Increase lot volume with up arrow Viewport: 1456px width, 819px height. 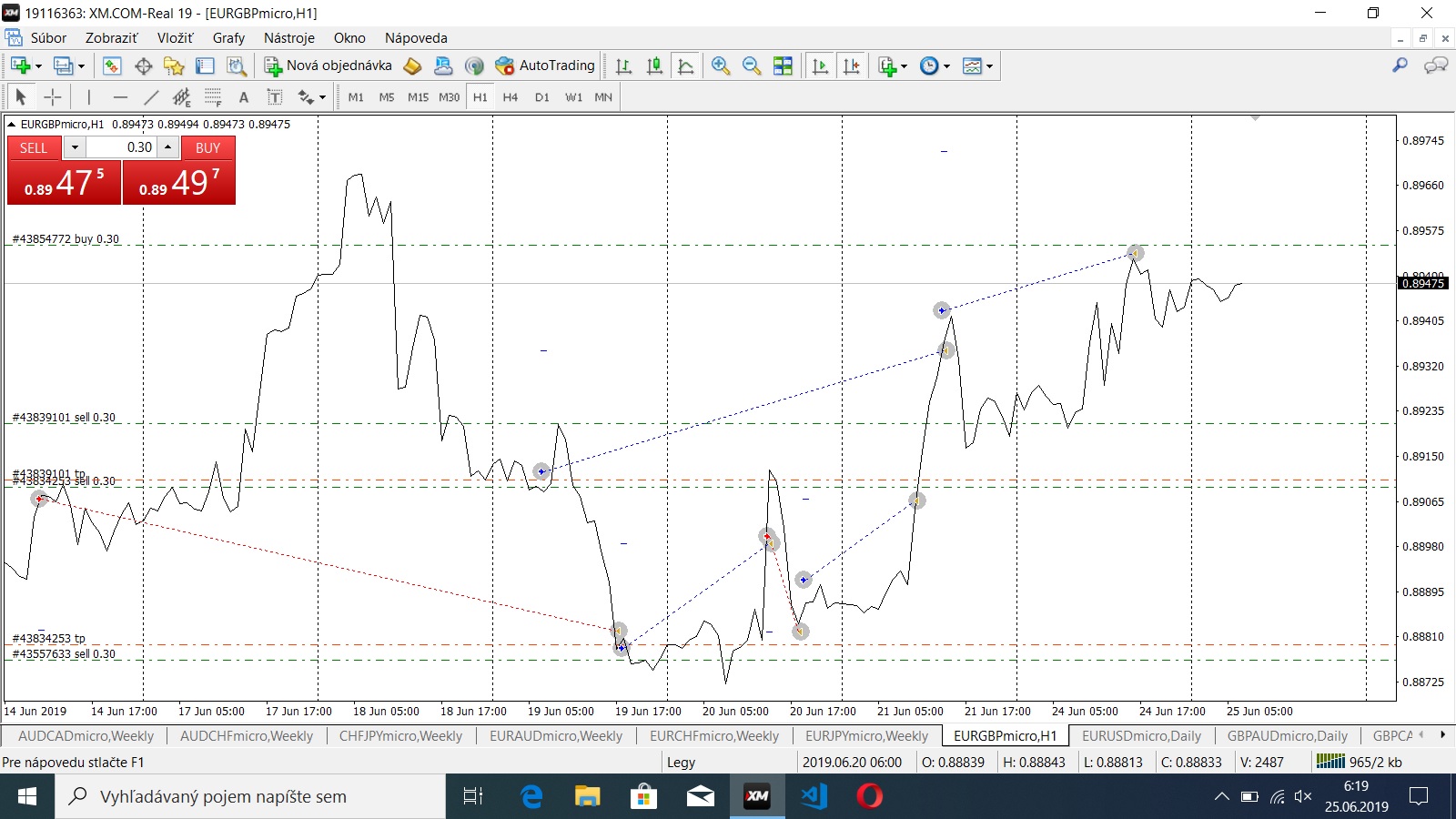pyautogui.click(x=167, y=147)
